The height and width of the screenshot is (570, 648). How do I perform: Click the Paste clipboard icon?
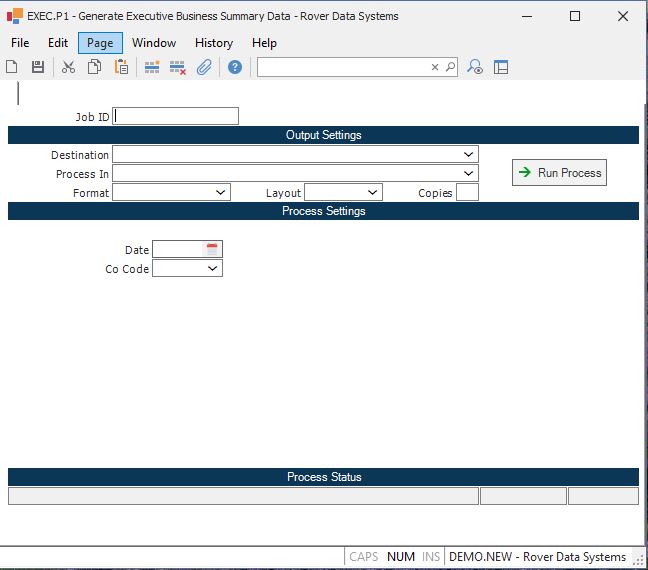click(121, 67)
